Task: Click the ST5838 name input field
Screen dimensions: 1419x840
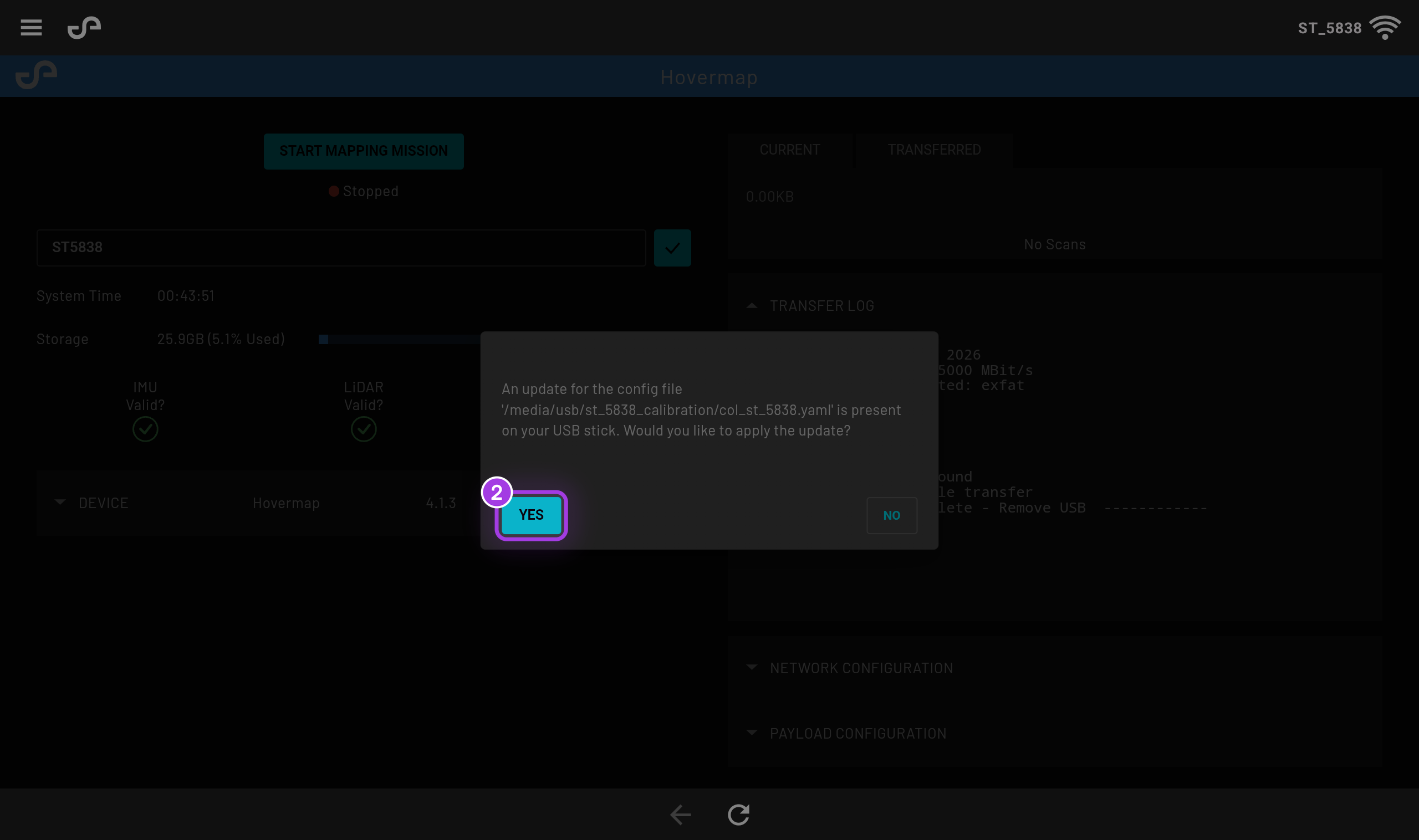Action: pos(341,247)
